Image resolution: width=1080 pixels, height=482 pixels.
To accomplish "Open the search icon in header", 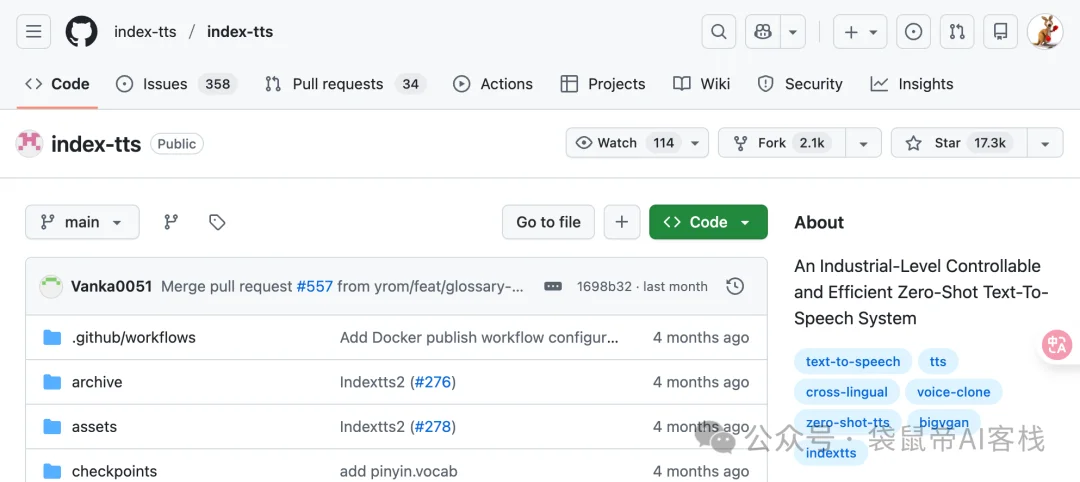I will [x=718, y=32].
